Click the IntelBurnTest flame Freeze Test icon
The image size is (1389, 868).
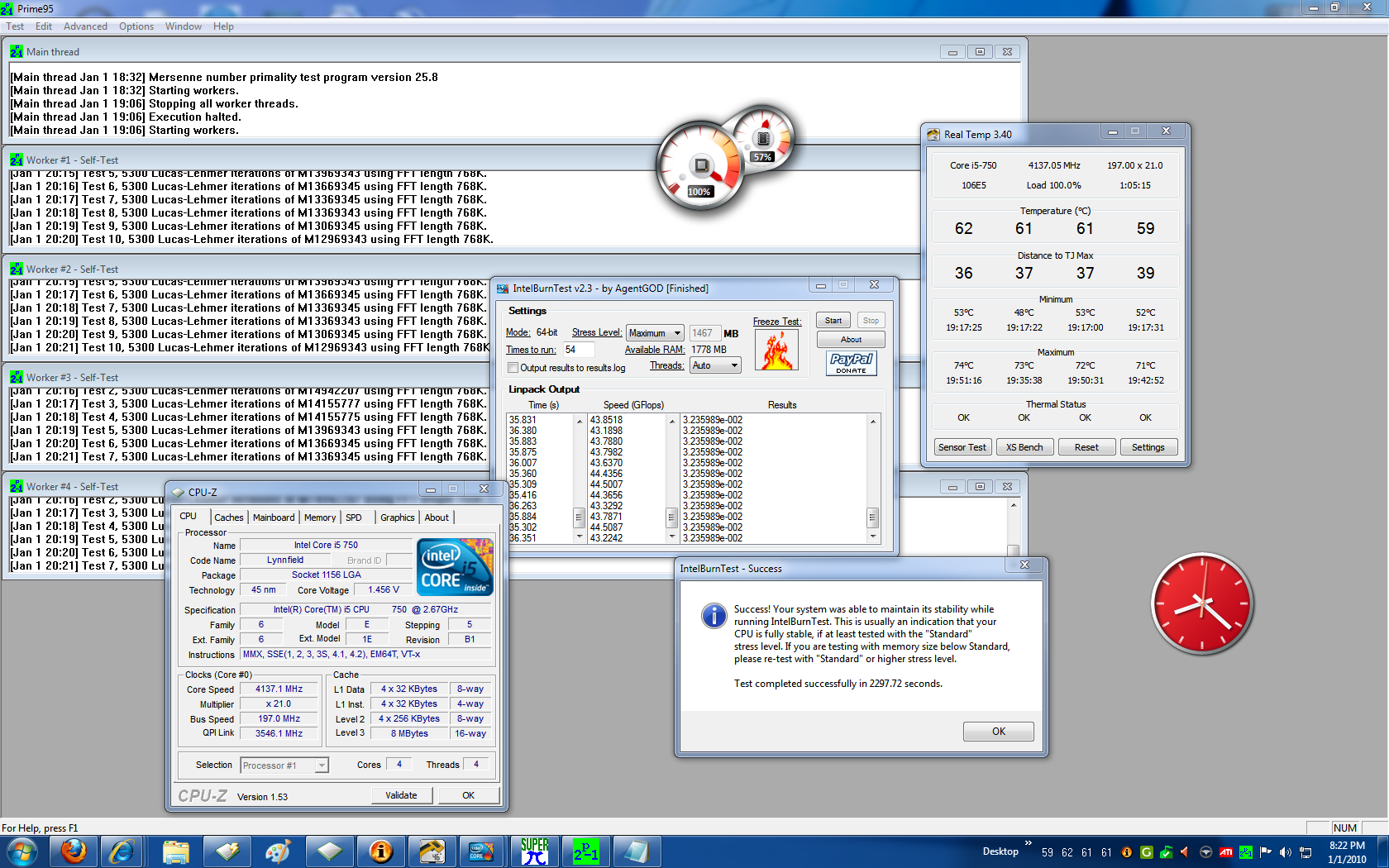pyautogui.click(x=776, y=351)
